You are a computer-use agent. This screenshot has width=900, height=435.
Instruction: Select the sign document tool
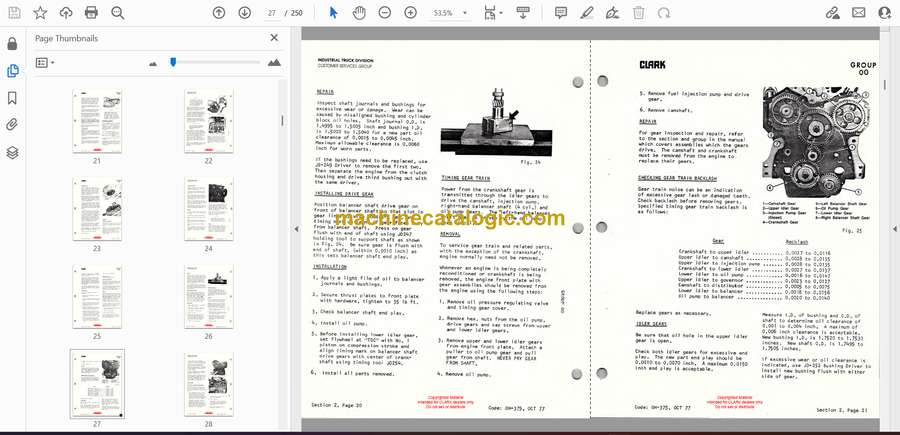click(x=612, y=13)
